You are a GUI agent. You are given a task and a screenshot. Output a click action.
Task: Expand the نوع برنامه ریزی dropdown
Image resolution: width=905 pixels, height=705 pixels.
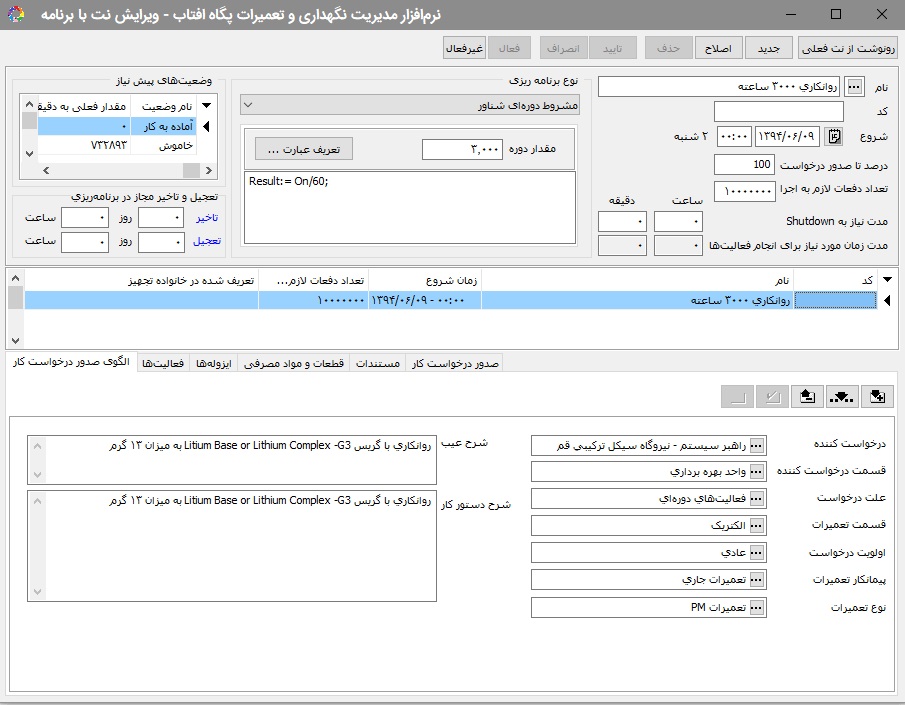tap(248, 104)
